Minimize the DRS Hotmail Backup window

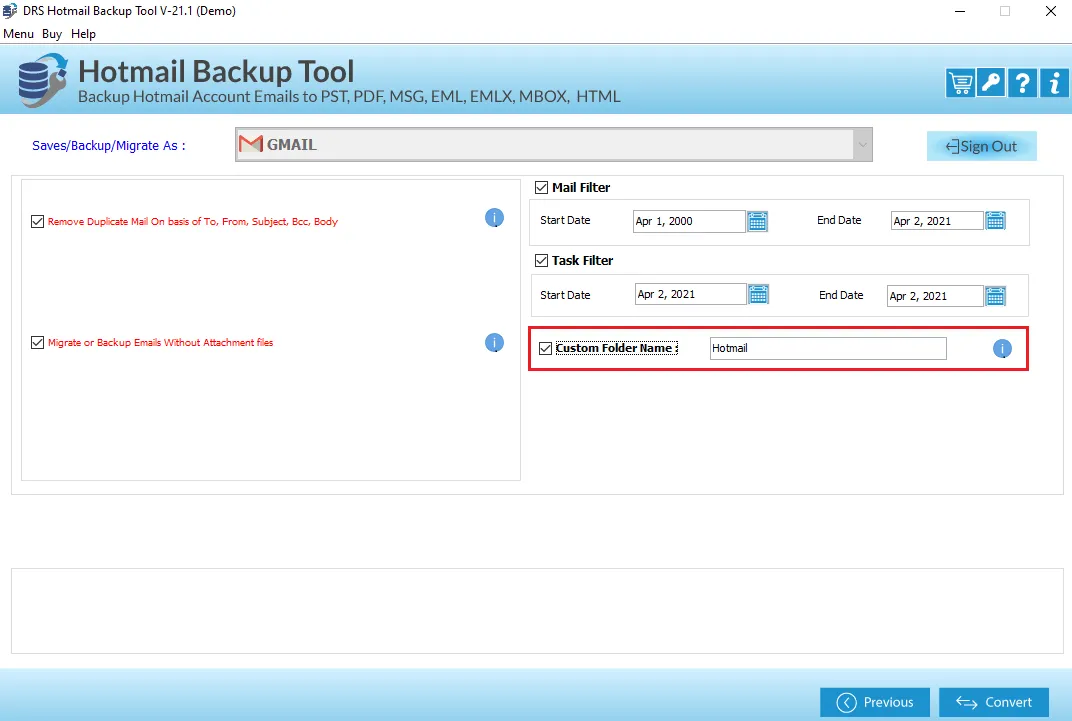point(960,11)
